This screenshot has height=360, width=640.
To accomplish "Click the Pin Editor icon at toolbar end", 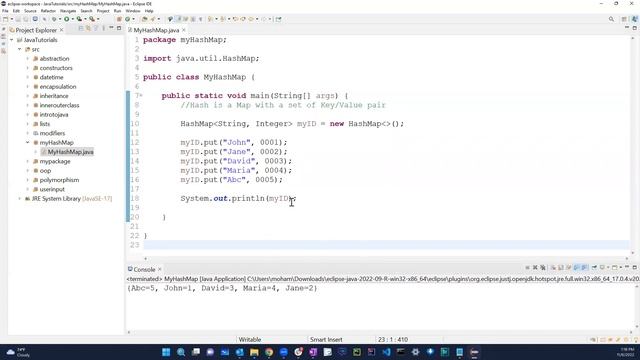I will 278,19.
